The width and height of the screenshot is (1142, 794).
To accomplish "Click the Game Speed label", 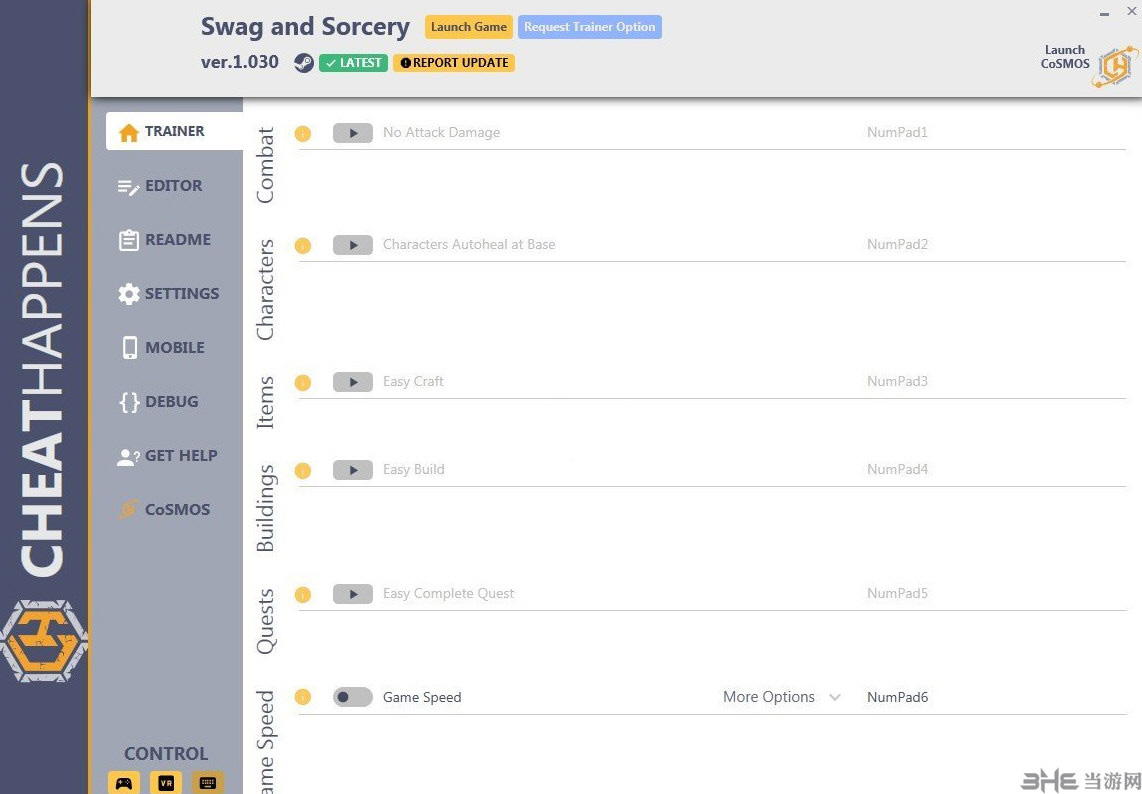I will (x=422, y=697).
